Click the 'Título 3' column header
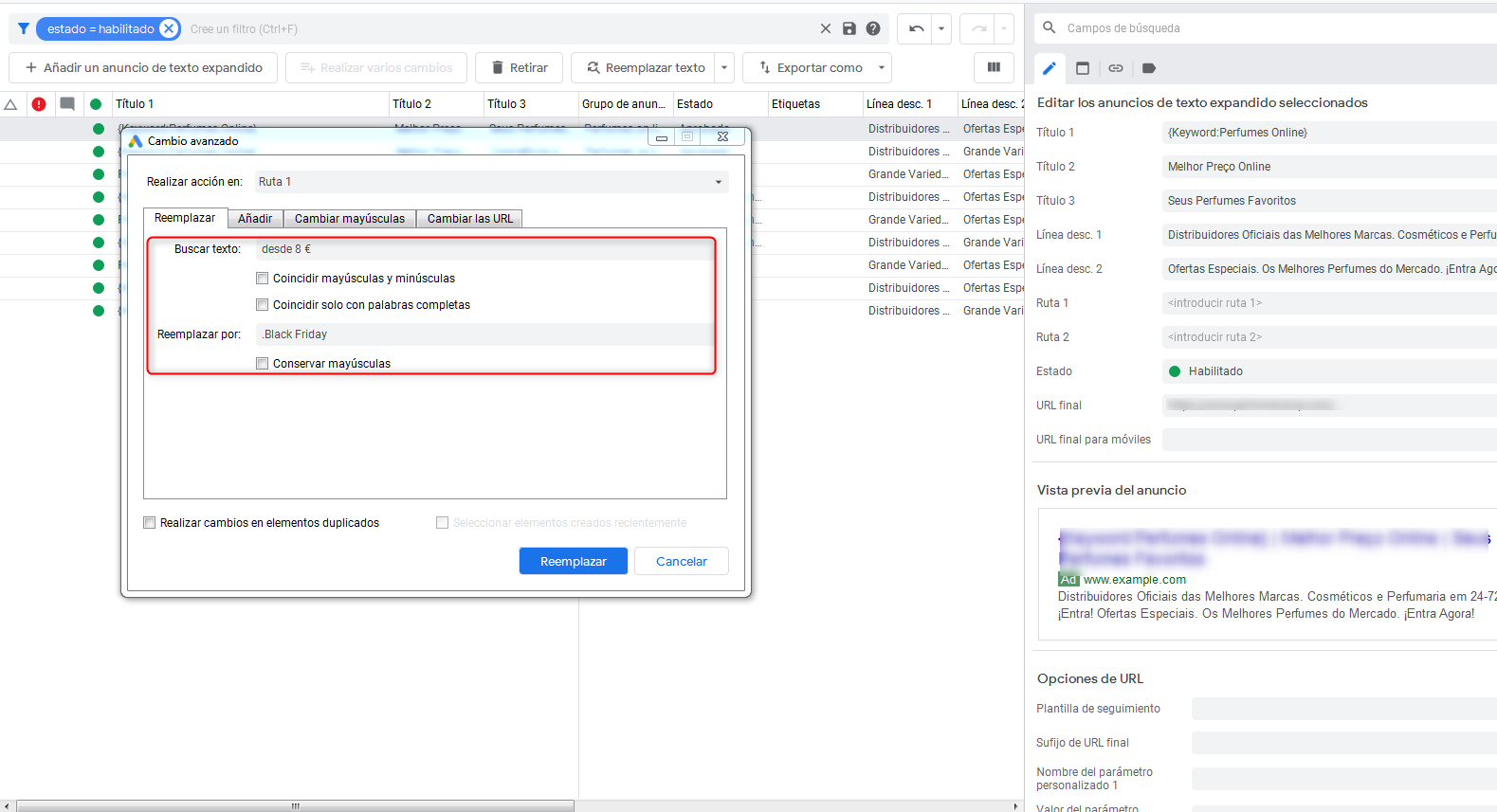 click(x=531, y=104)
